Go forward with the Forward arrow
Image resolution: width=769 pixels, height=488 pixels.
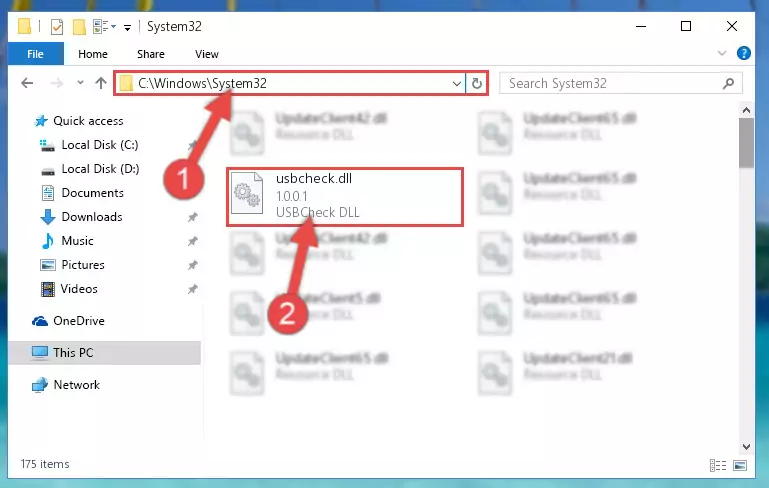[x=56, y=83]
